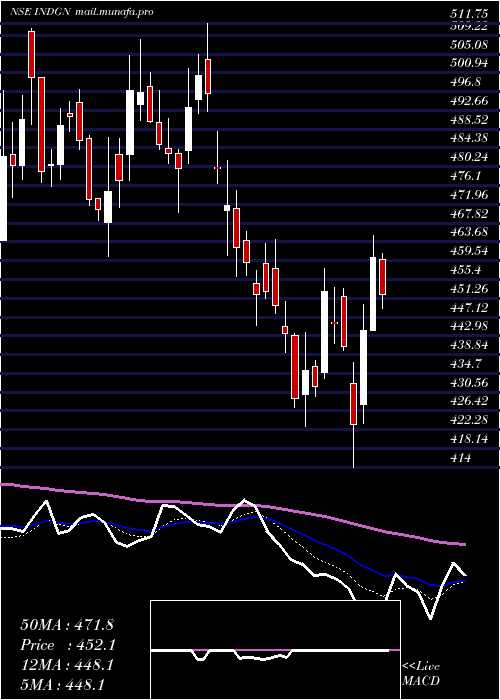Viewport: 500px width, 700px height.
Task: Click the 430.56 price axis label
Action: (x=468, y=382)
